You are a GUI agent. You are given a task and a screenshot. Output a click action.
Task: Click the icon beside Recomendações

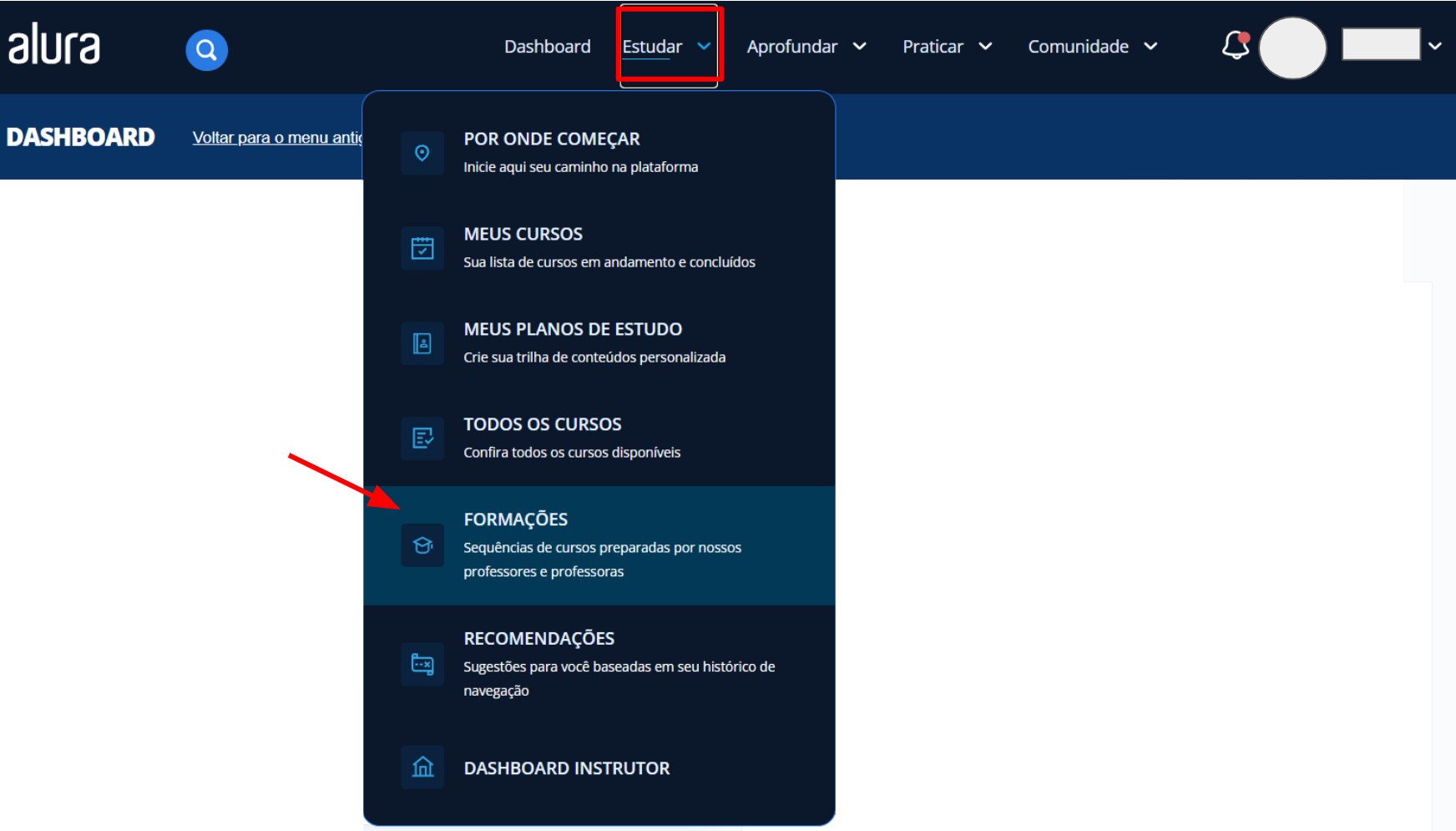point(422,664)
